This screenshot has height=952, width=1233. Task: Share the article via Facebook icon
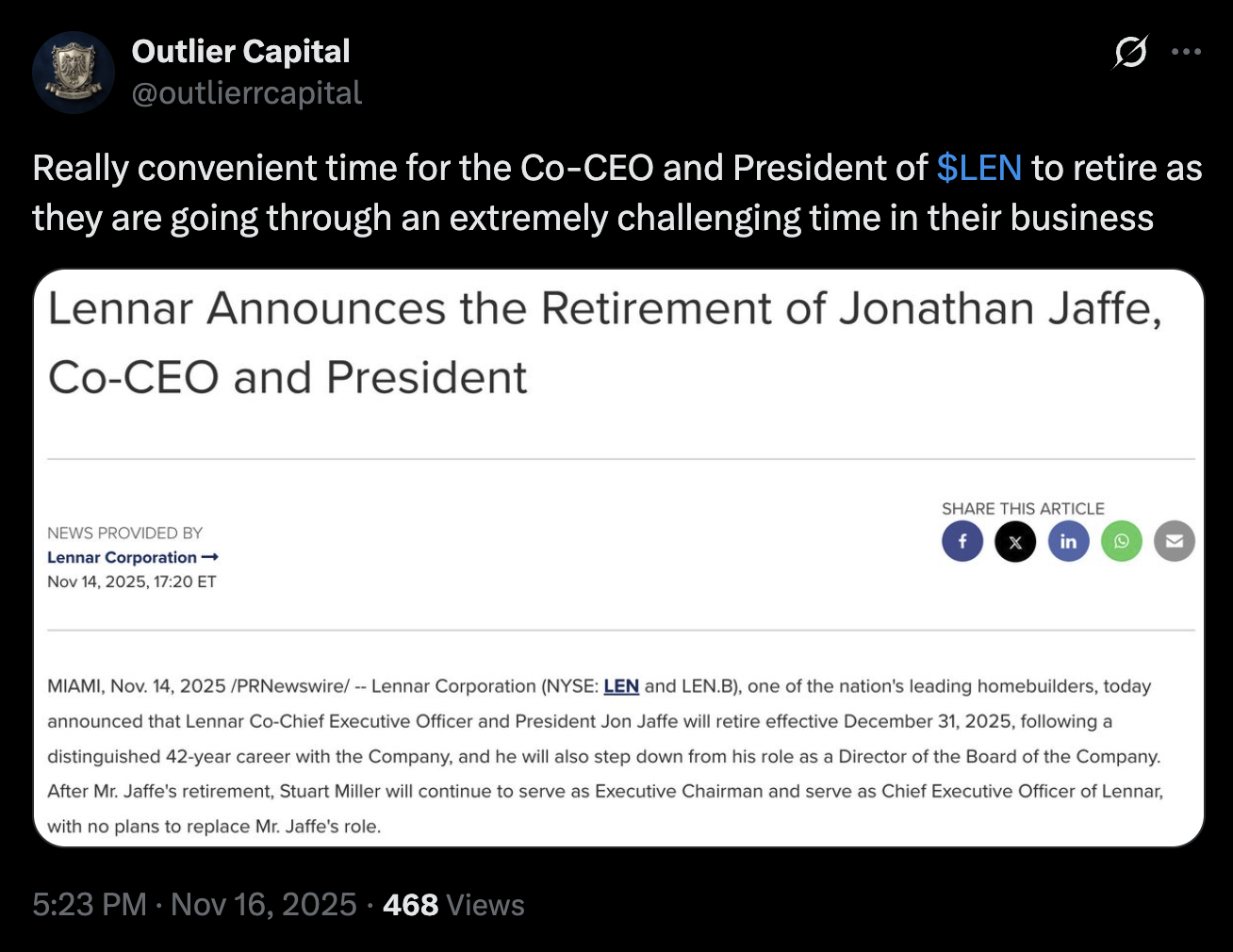pos(962,541)
